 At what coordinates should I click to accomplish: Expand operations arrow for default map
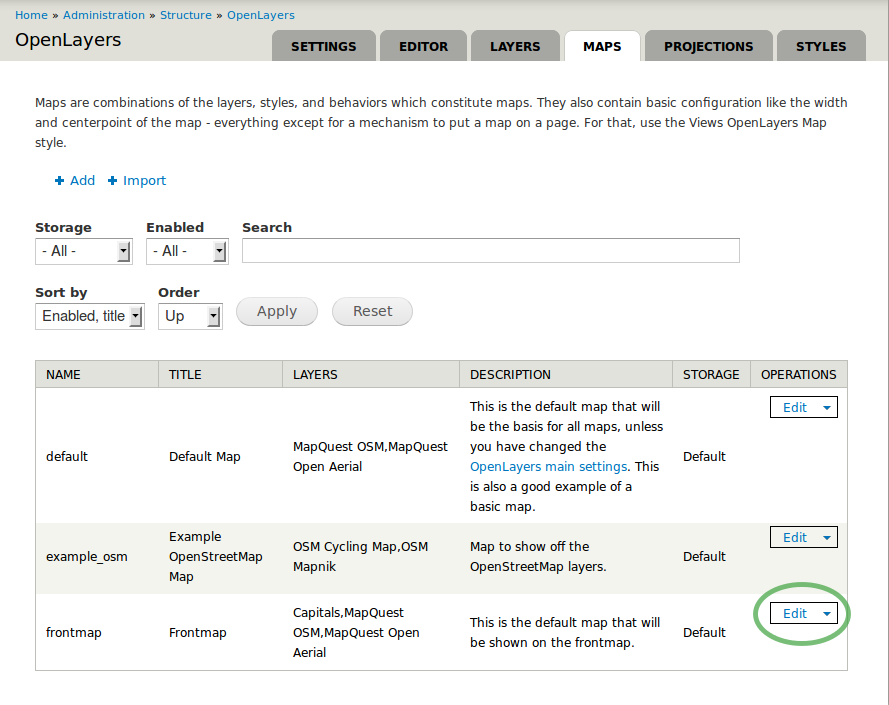[x=826, y=408]
